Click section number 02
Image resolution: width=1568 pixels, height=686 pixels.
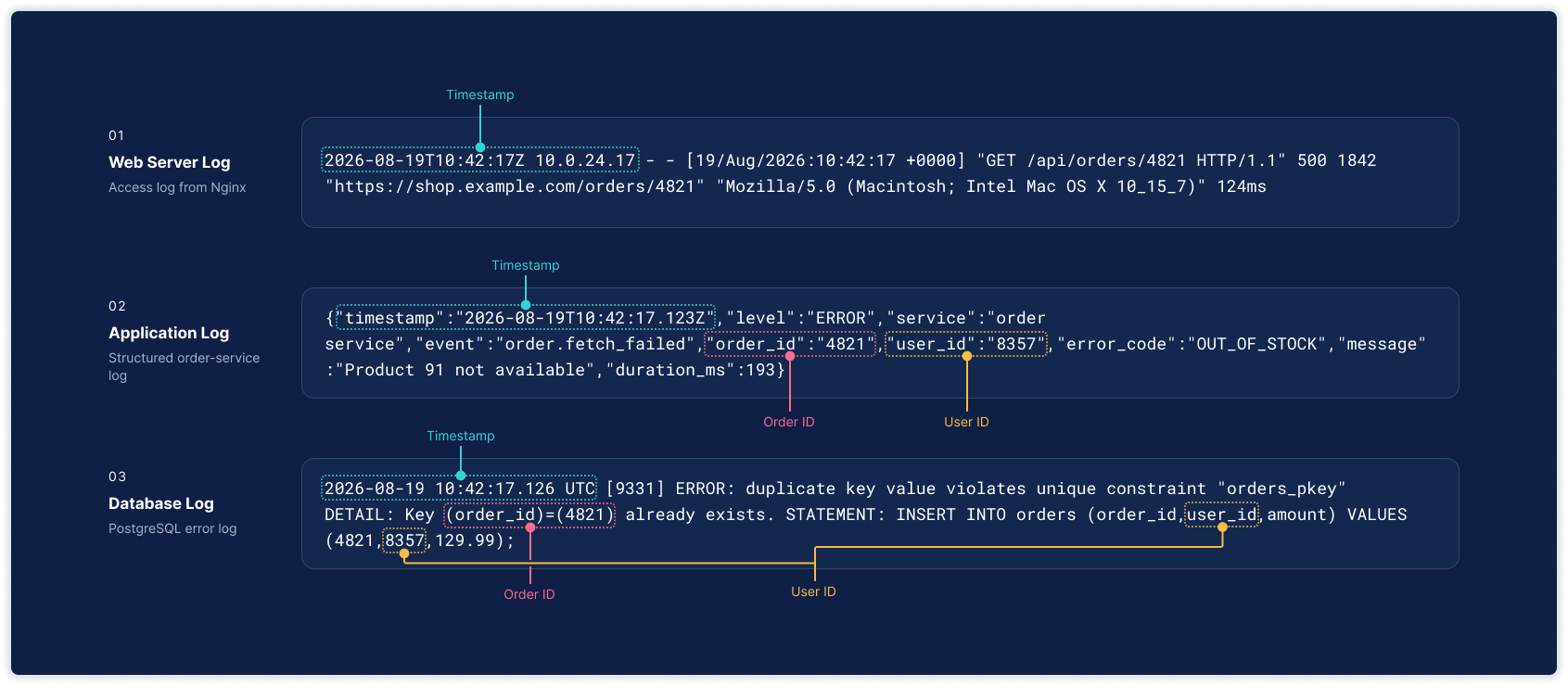[117, 306]
